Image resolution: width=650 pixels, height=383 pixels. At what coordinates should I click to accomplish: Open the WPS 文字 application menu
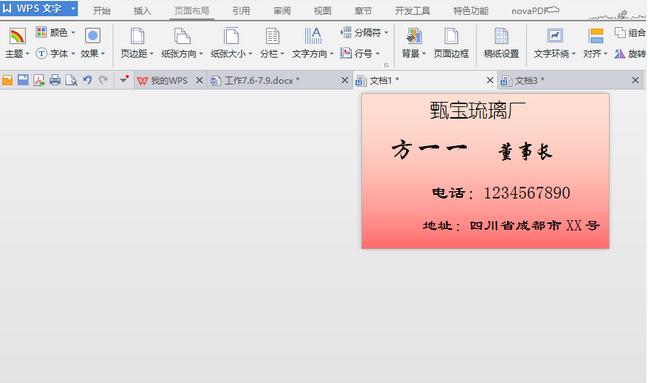click(x=39, y=8)
